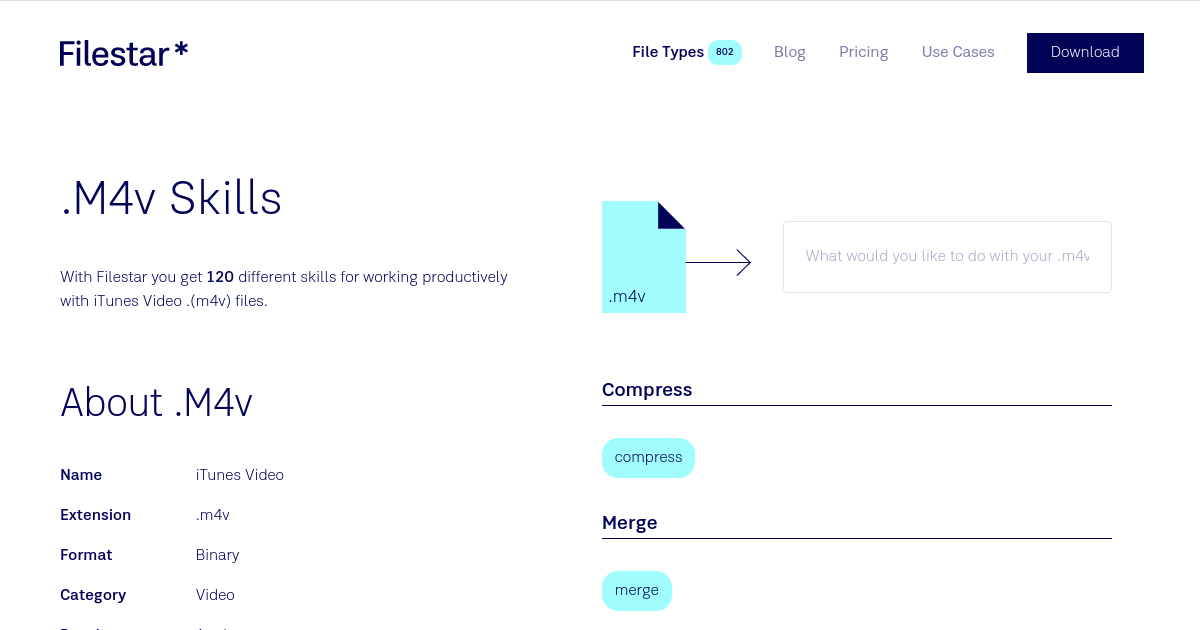Click the Merge section heading

(x=630, y=523)
